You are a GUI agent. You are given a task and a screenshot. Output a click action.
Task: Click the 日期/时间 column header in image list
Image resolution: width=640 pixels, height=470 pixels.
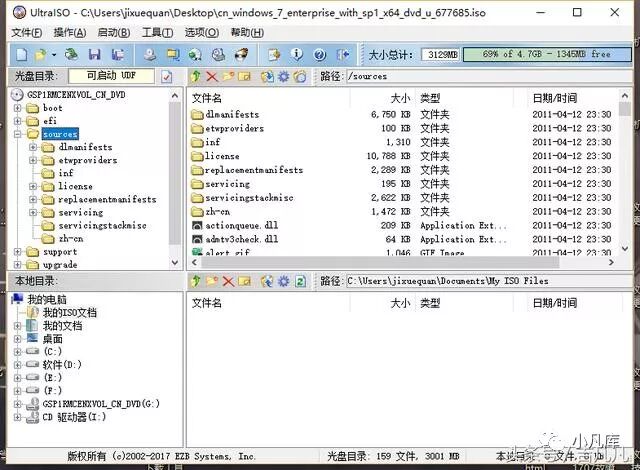coord(555,98)
